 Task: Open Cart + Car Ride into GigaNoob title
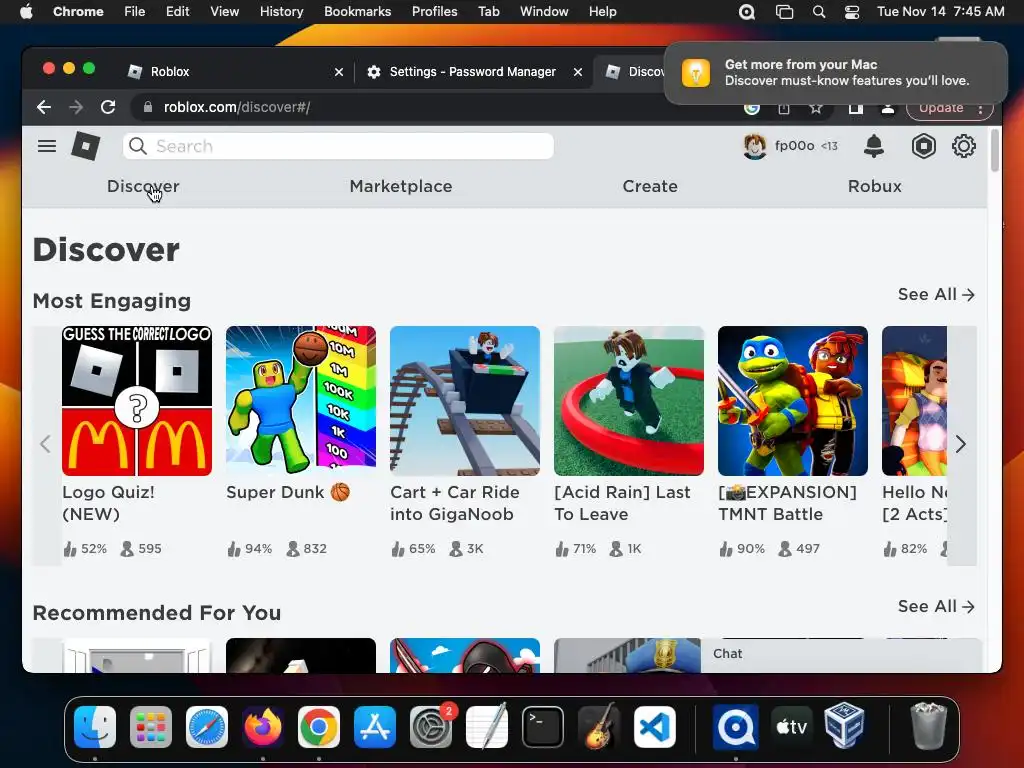coord(455,503)
